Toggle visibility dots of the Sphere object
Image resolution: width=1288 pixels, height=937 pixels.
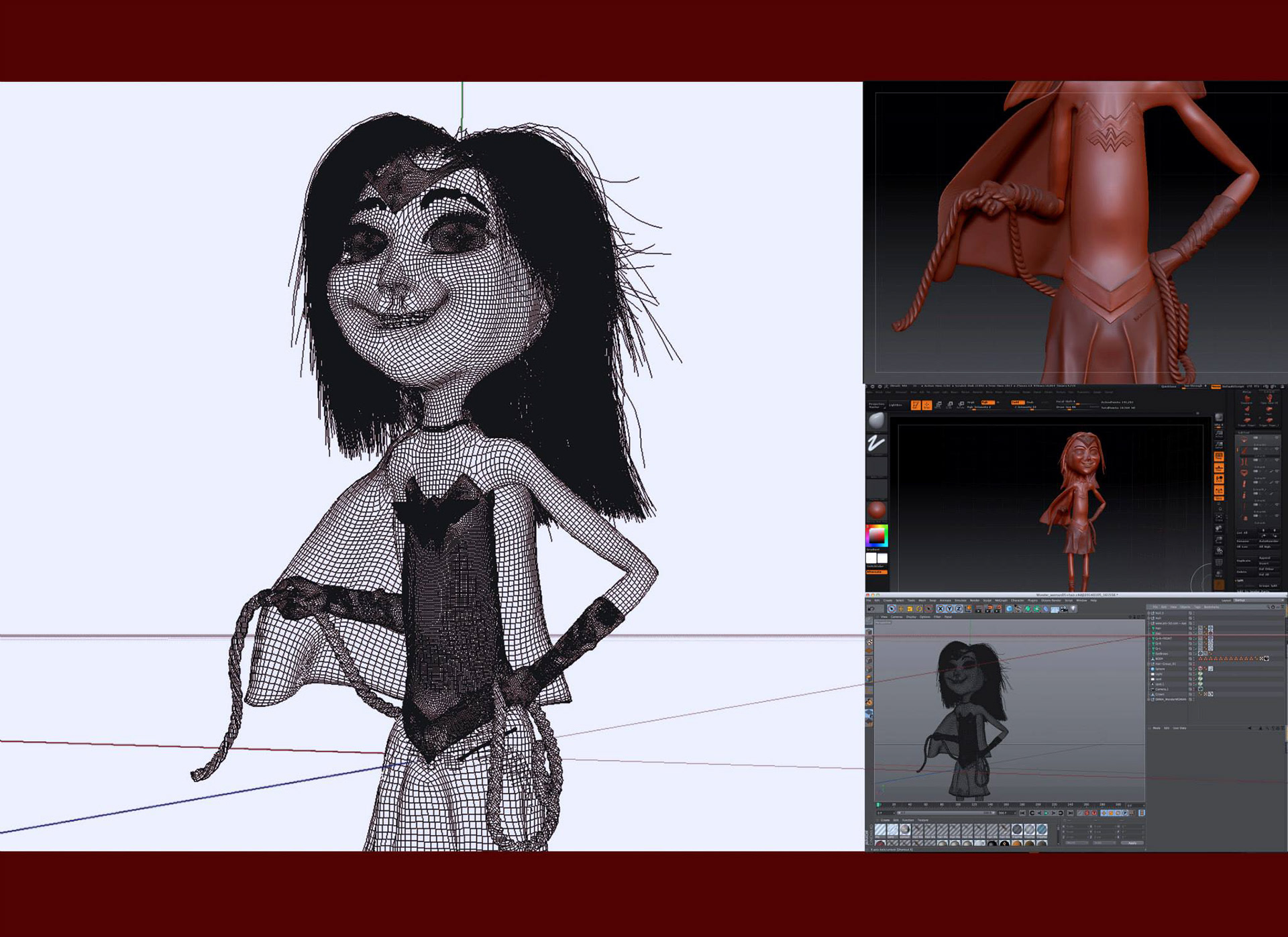pos(1194,669)
